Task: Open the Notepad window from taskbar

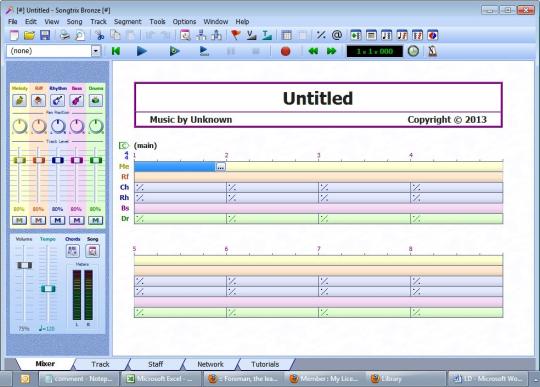Action: tap(79, 379)
